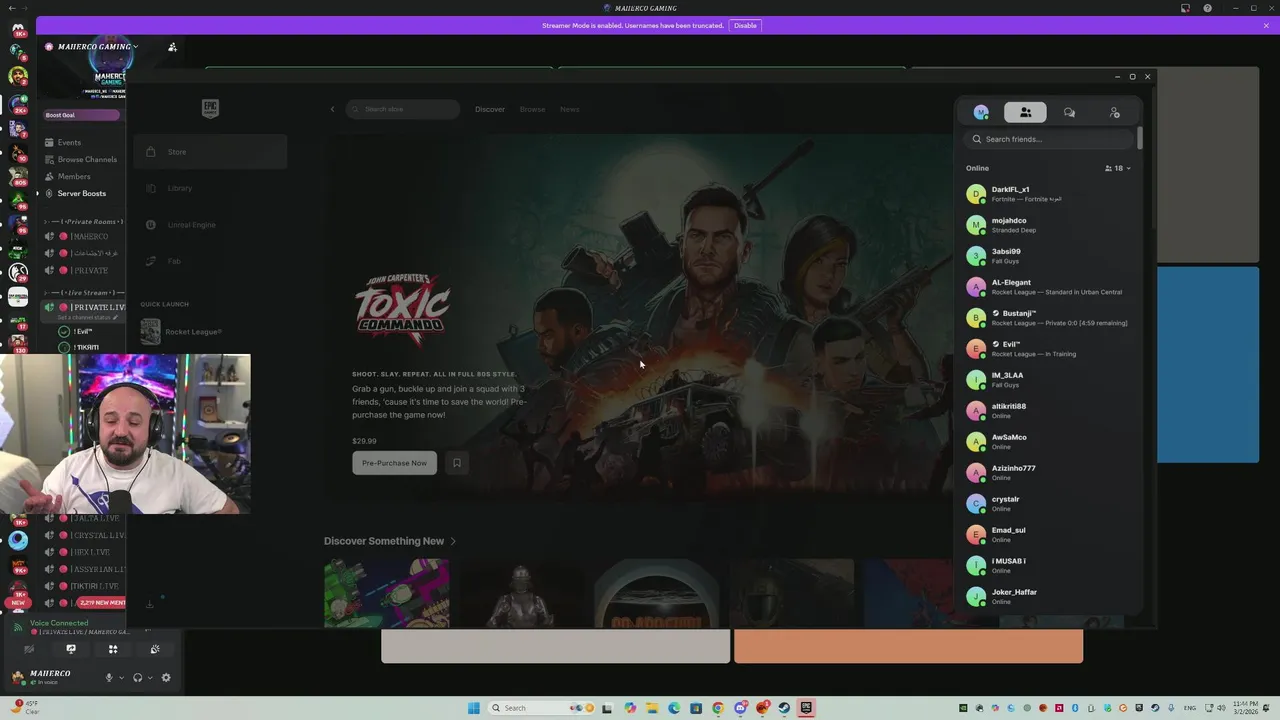Screen dimensions: 1280x720
Task: Open the chat messages icon in Epic social panel
Action: click(x=1069, y=113)
